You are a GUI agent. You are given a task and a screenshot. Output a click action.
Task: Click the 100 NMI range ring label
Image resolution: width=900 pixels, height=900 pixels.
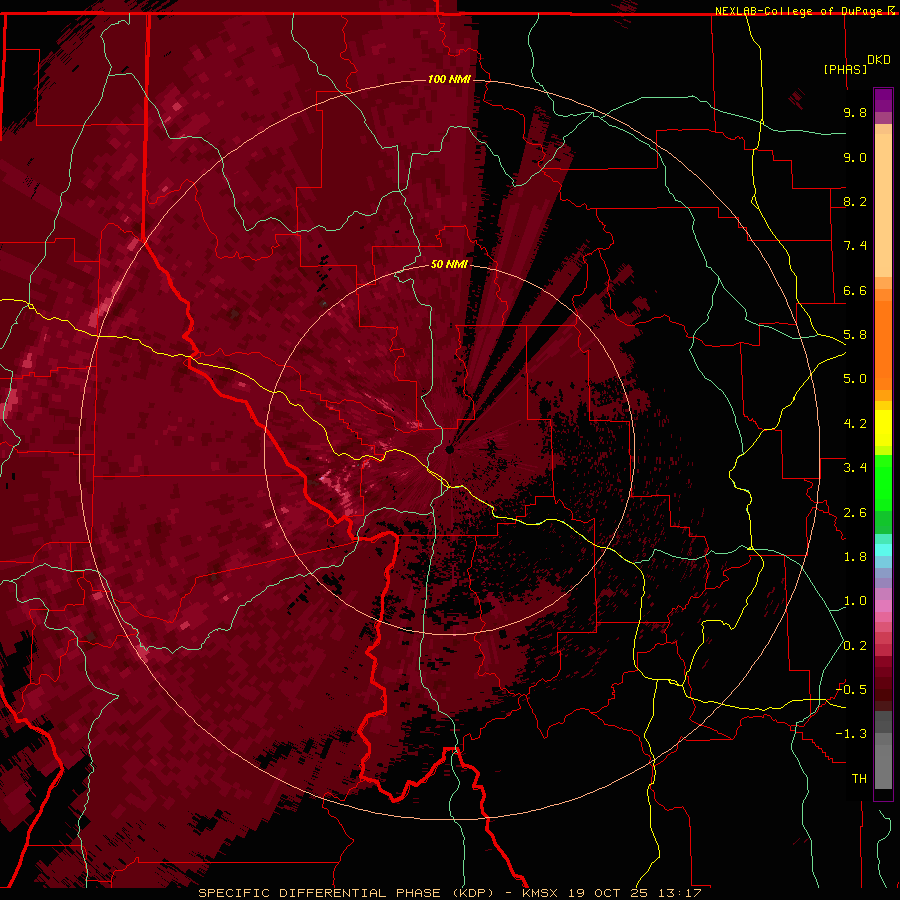click(x=449, y=79)
